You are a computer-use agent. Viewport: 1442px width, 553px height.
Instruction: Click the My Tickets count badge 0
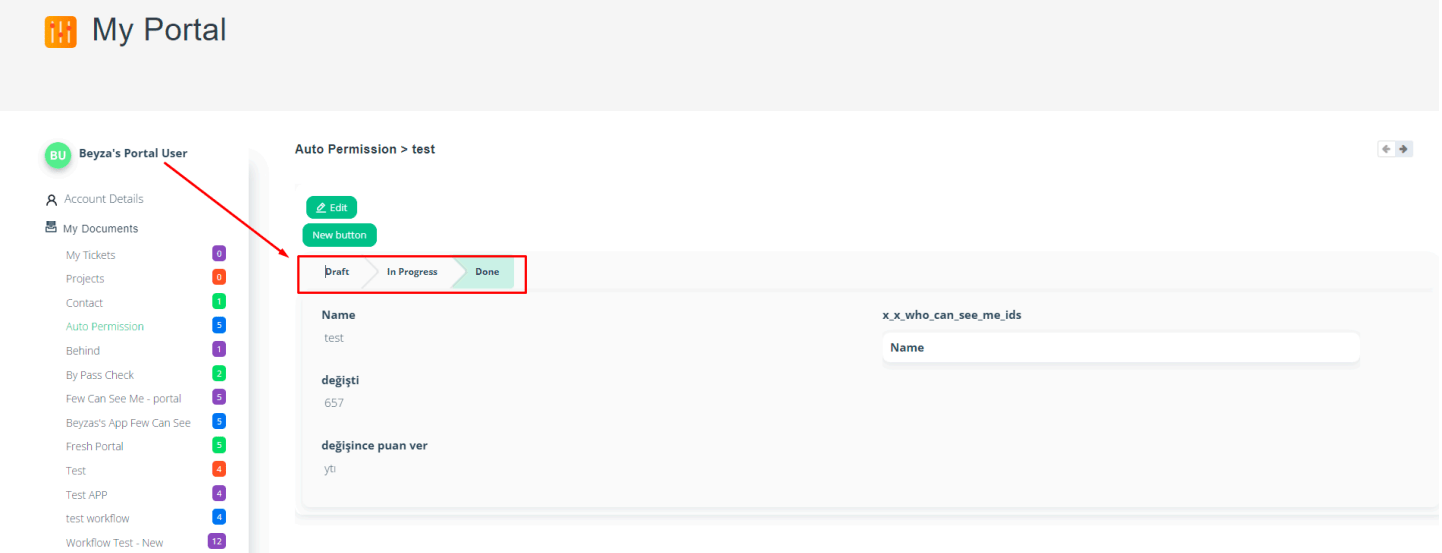(x=219, y=254)
